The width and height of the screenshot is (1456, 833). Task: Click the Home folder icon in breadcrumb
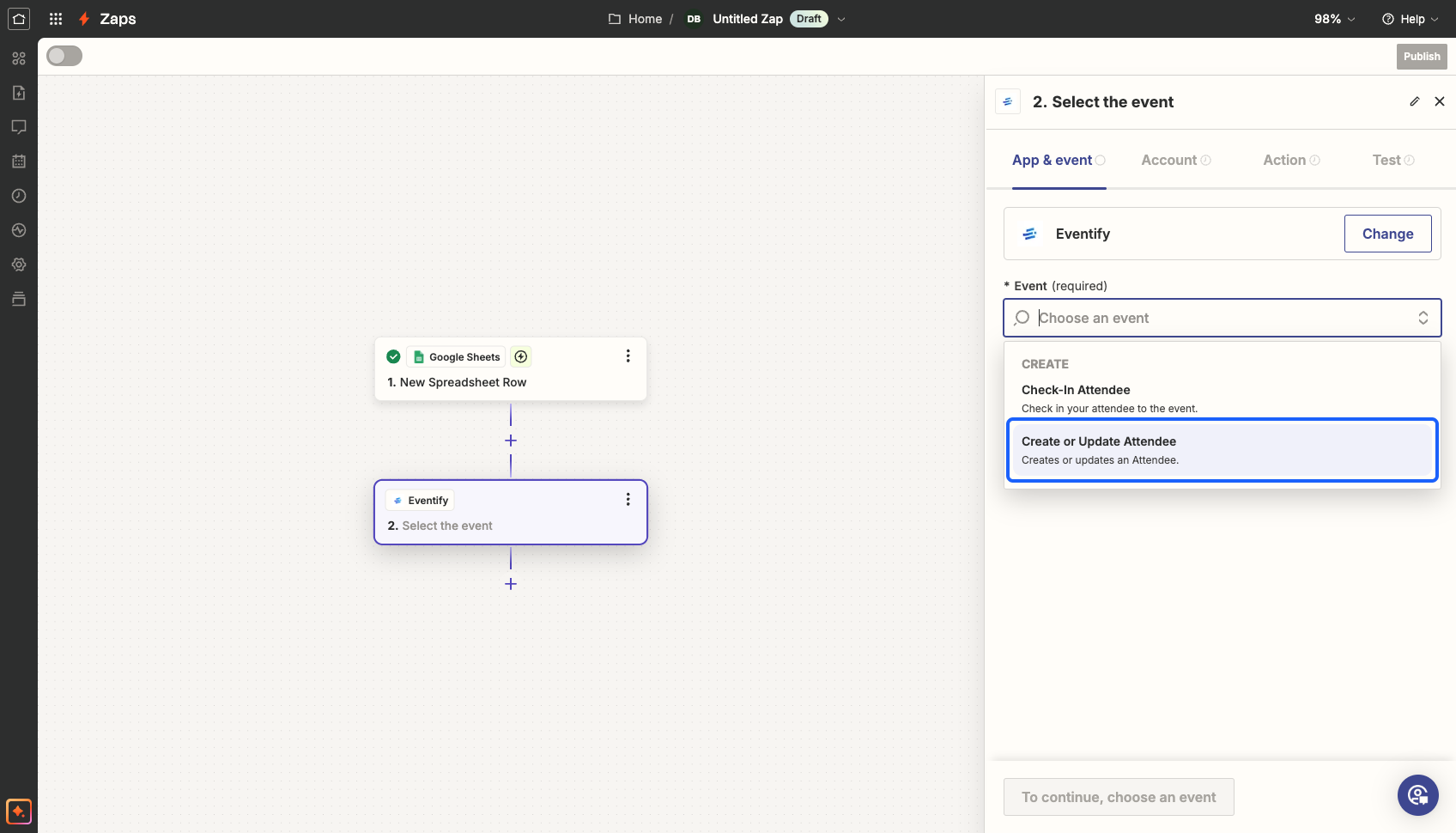pos(615,19)
